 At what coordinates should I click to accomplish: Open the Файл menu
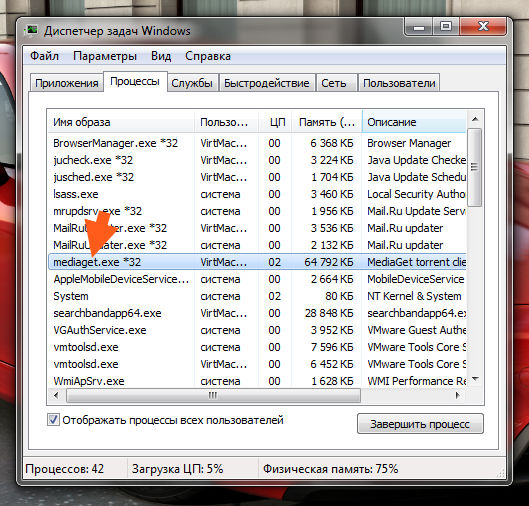(x=44, y=56)
